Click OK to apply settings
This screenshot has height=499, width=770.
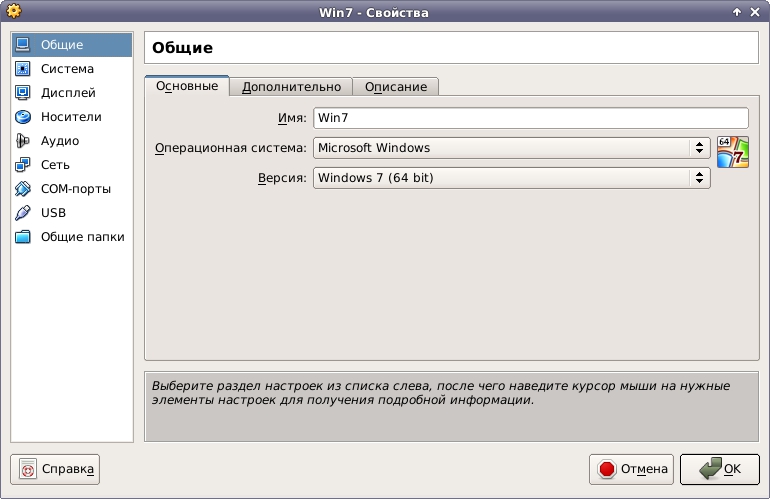coord(720,470)
